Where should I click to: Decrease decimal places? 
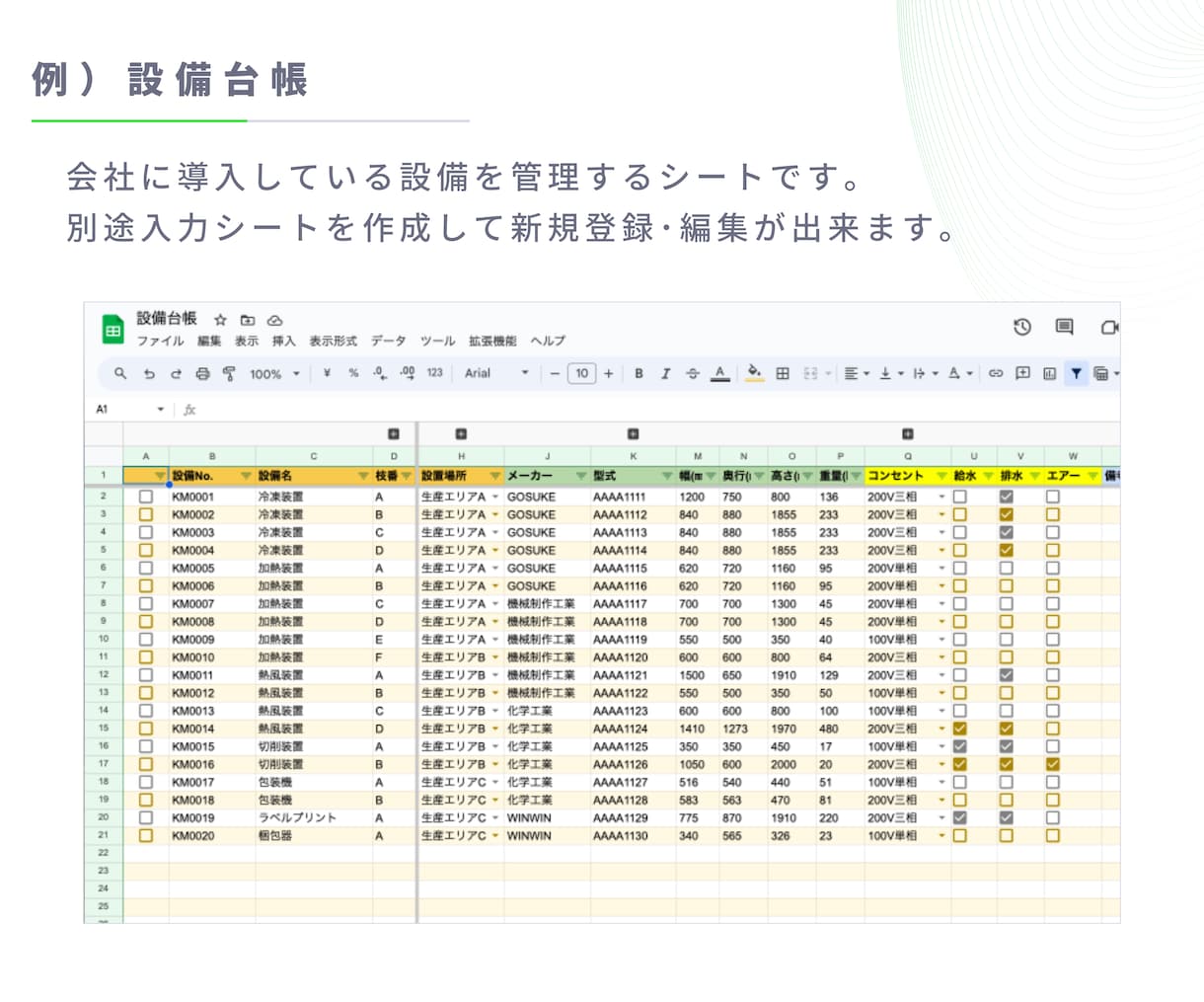coord(380,373)
